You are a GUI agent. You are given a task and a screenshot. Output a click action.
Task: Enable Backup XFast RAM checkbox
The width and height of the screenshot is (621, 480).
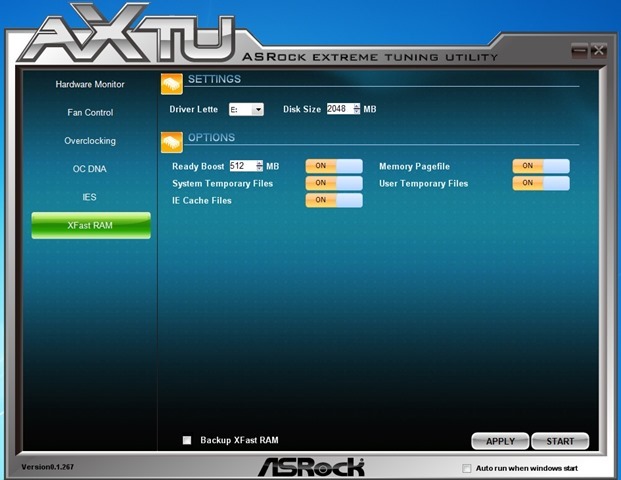[187, 440]
